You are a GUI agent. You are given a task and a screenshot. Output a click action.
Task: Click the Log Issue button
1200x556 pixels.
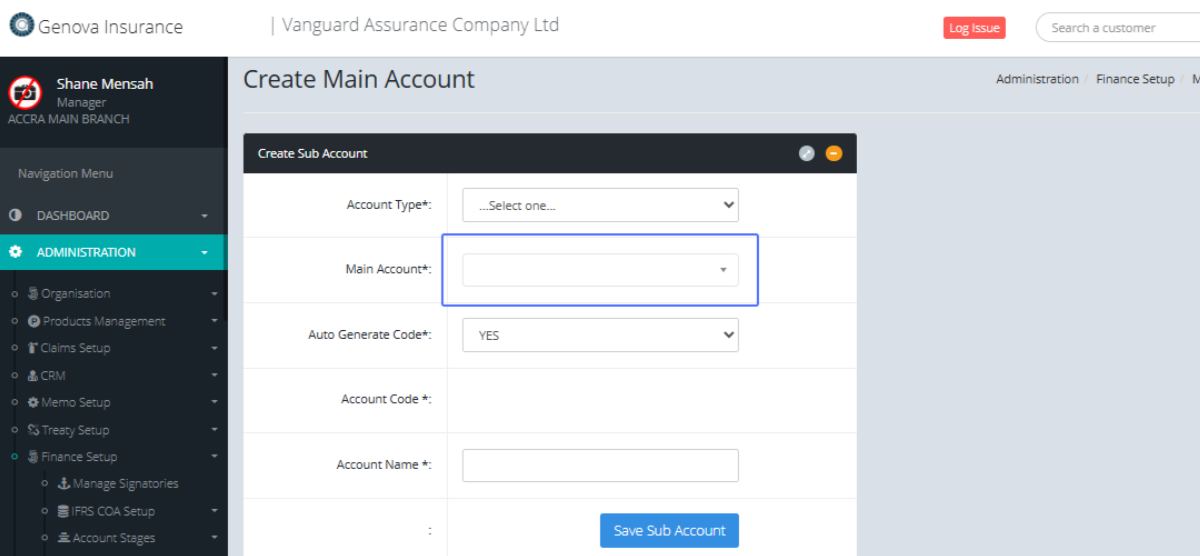(x=973, y=28)
